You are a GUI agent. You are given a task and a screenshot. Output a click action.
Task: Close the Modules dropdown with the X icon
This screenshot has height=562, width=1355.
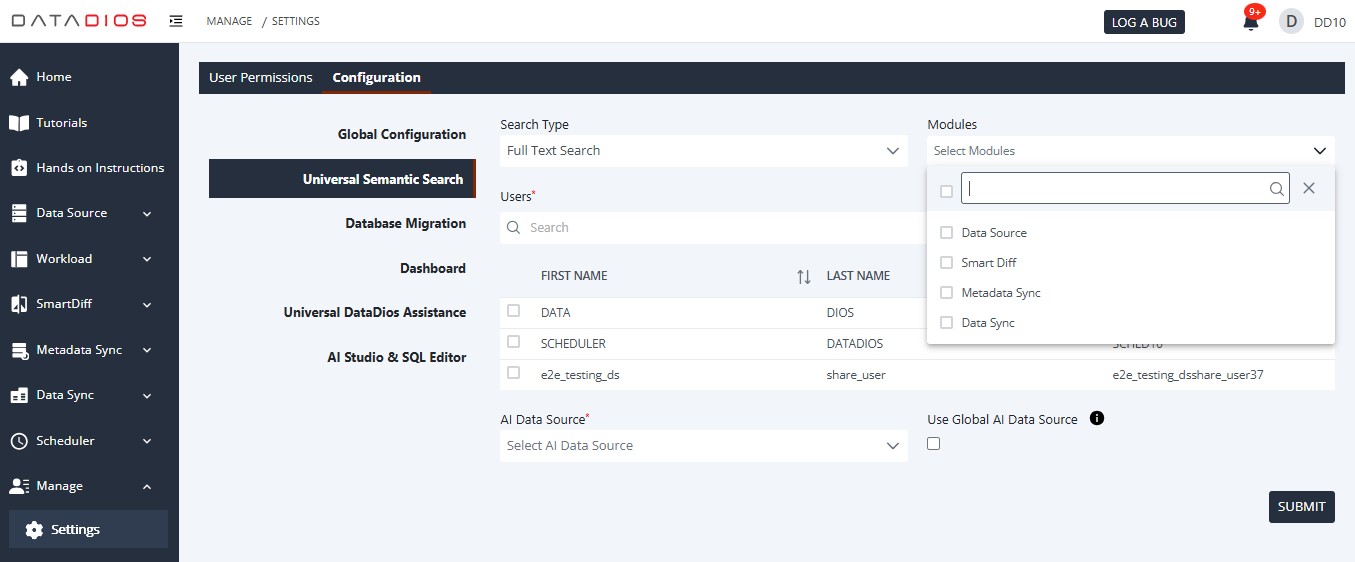point(1309,188)
